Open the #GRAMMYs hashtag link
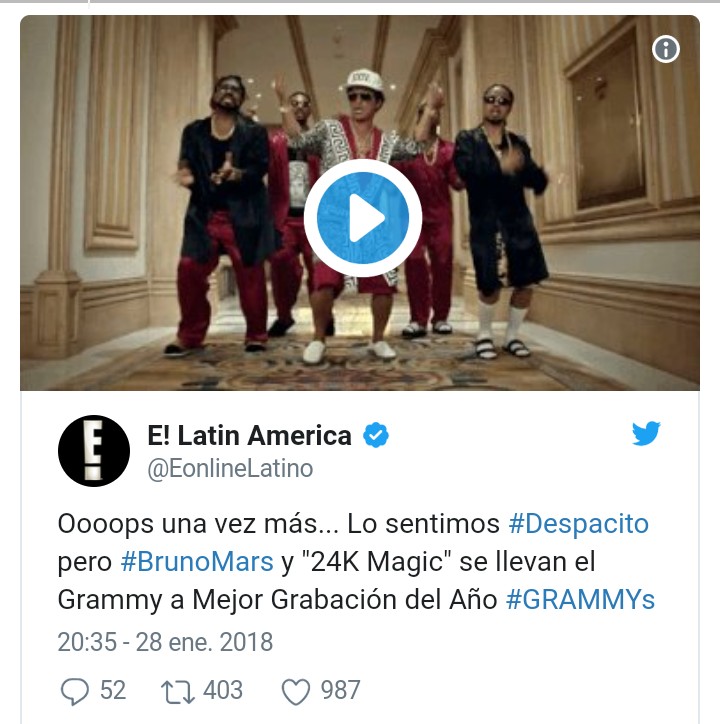 [580, 600]
